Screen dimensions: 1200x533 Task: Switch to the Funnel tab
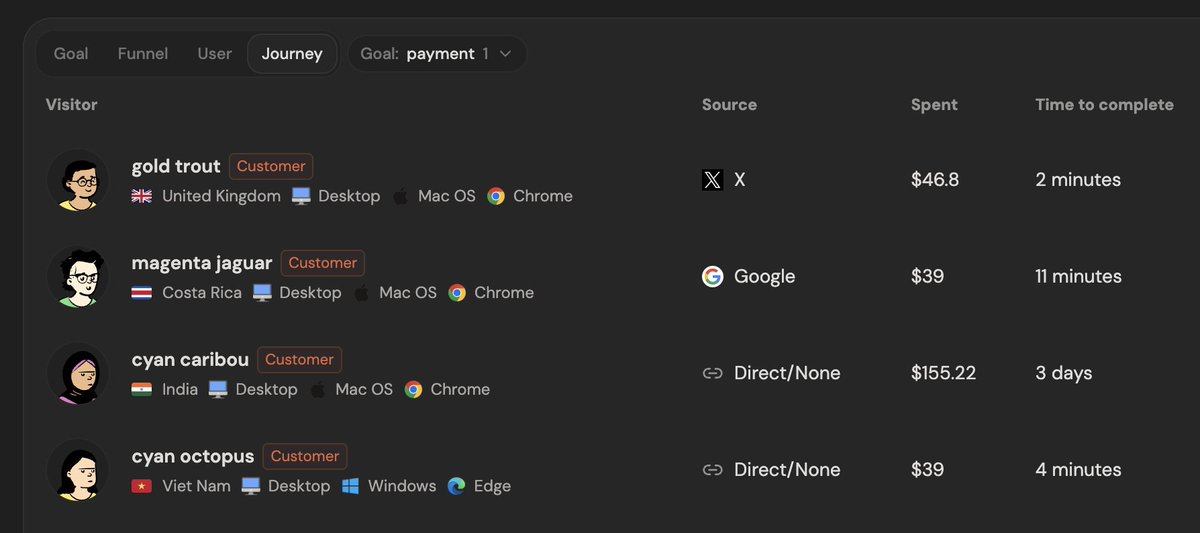pyautogui.click(x=143, y=53)
